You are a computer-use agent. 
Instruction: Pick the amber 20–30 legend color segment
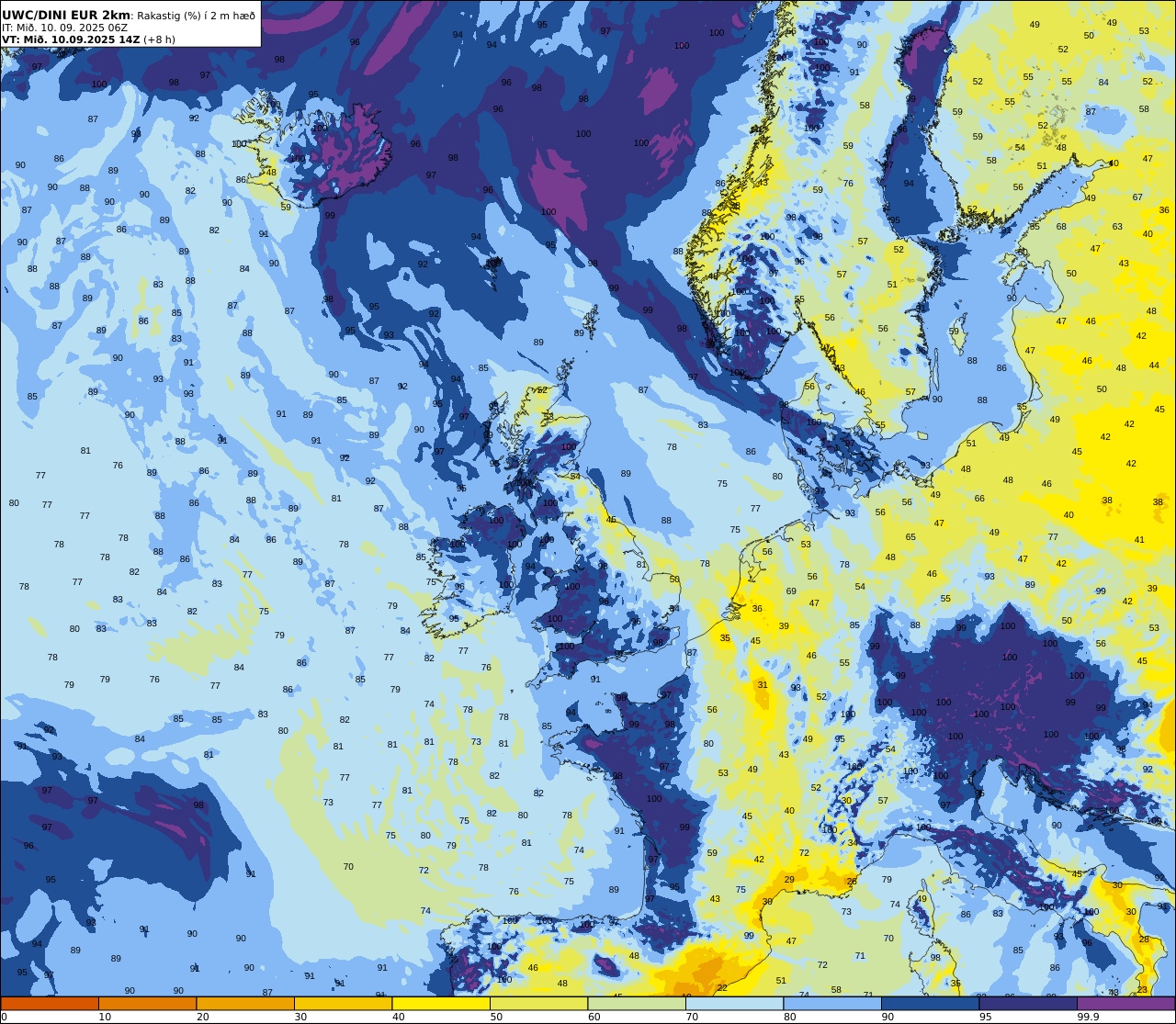245,1004
